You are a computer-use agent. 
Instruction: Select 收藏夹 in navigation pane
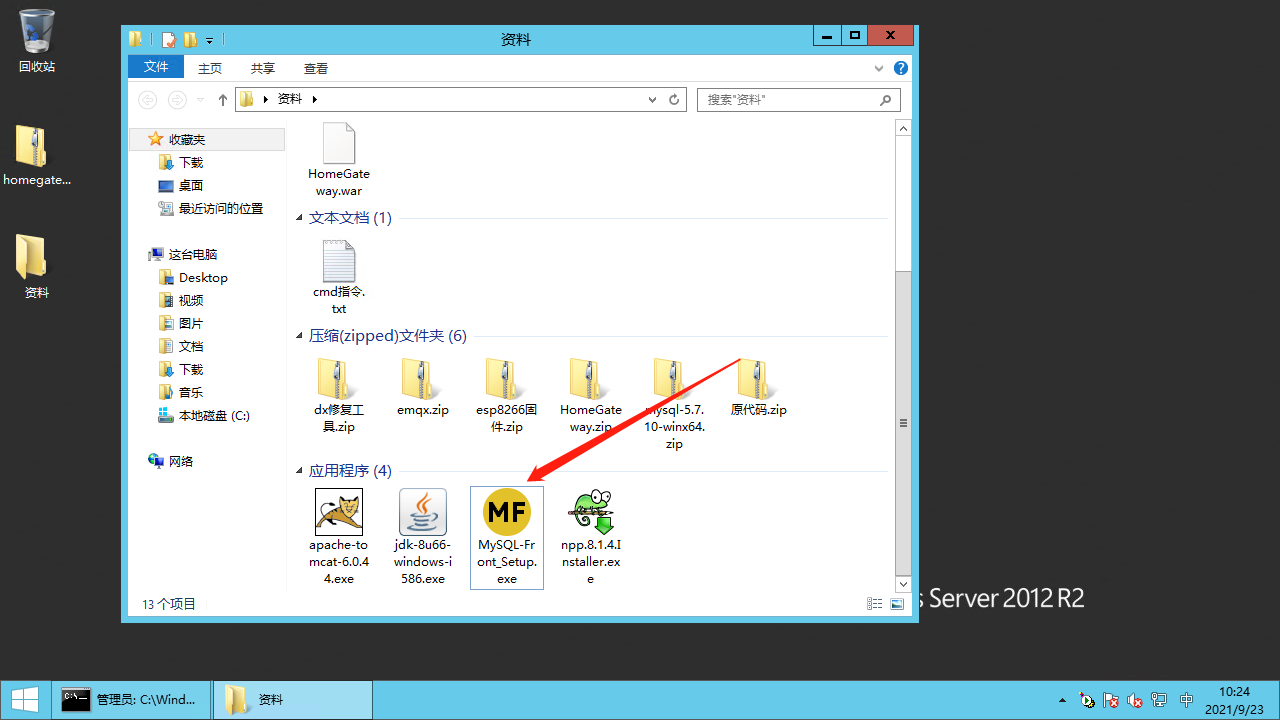click(207, 140)
